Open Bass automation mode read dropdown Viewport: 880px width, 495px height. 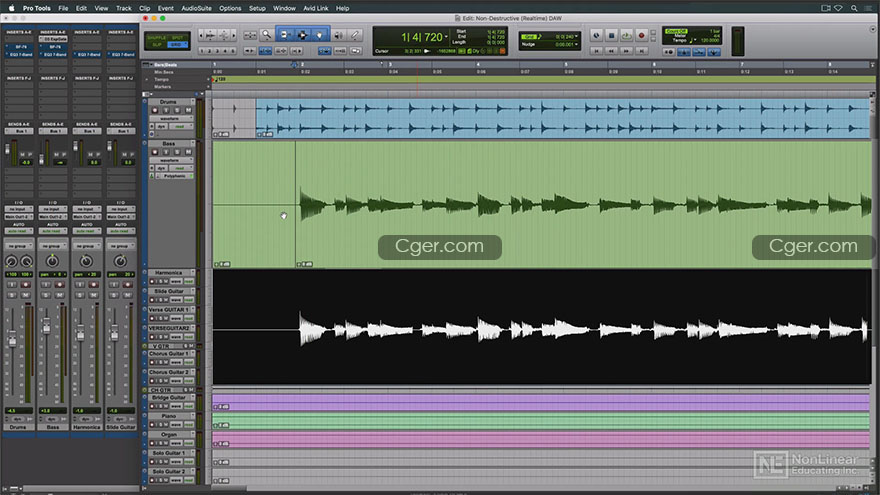pos(181,168)
